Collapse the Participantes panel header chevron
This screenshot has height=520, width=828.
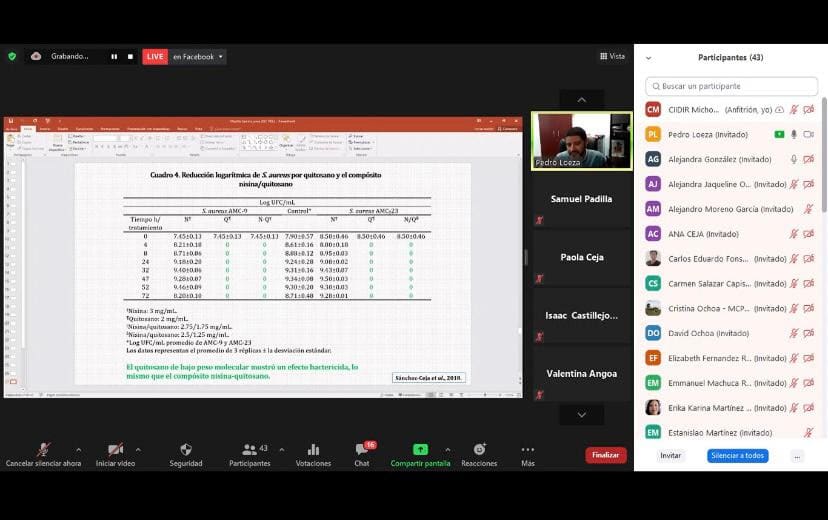(648, 58)
